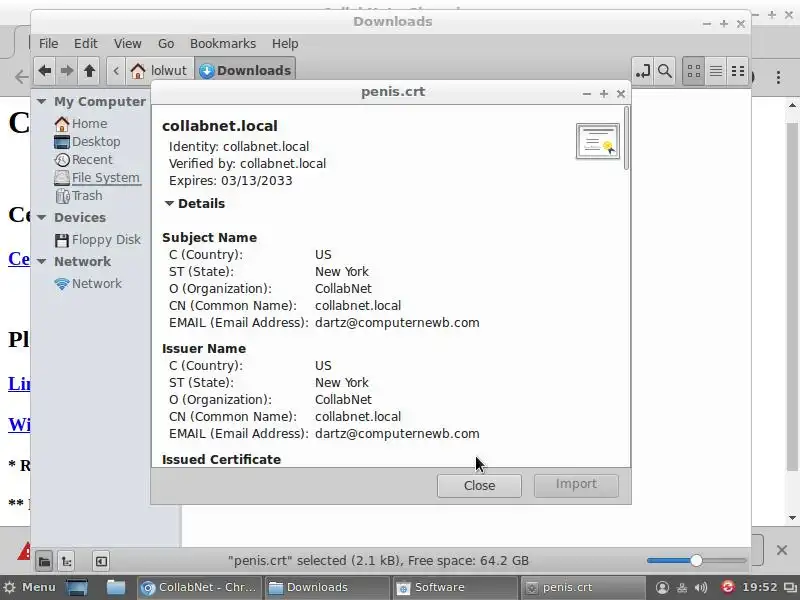Image resolution: width=800 pixels, height=600 pixels.
Task: Click Downloads path button
Action: (245, 70)
